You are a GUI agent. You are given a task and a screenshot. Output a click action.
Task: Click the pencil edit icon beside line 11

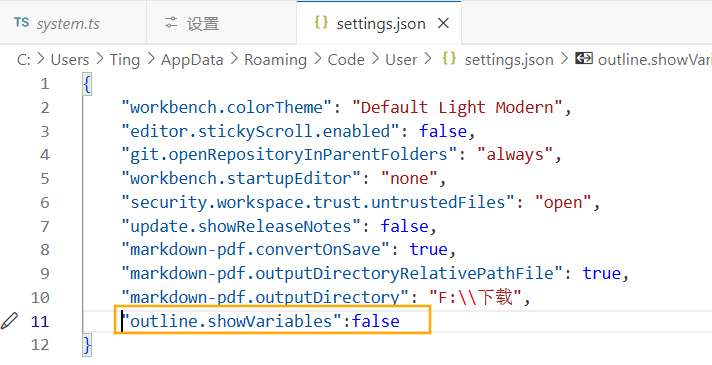point(10,321)
